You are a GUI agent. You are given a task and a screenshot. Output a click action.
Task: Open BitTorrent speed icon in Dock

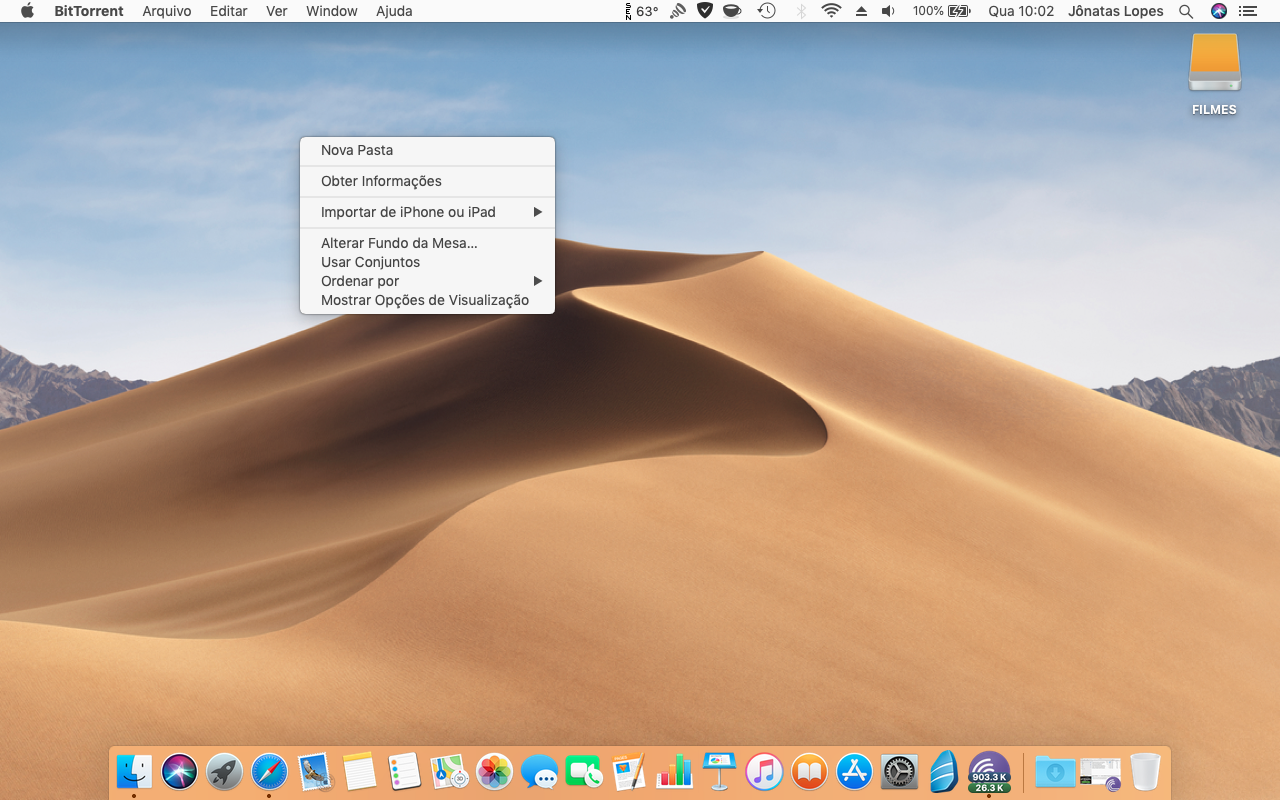pos(989,771)
